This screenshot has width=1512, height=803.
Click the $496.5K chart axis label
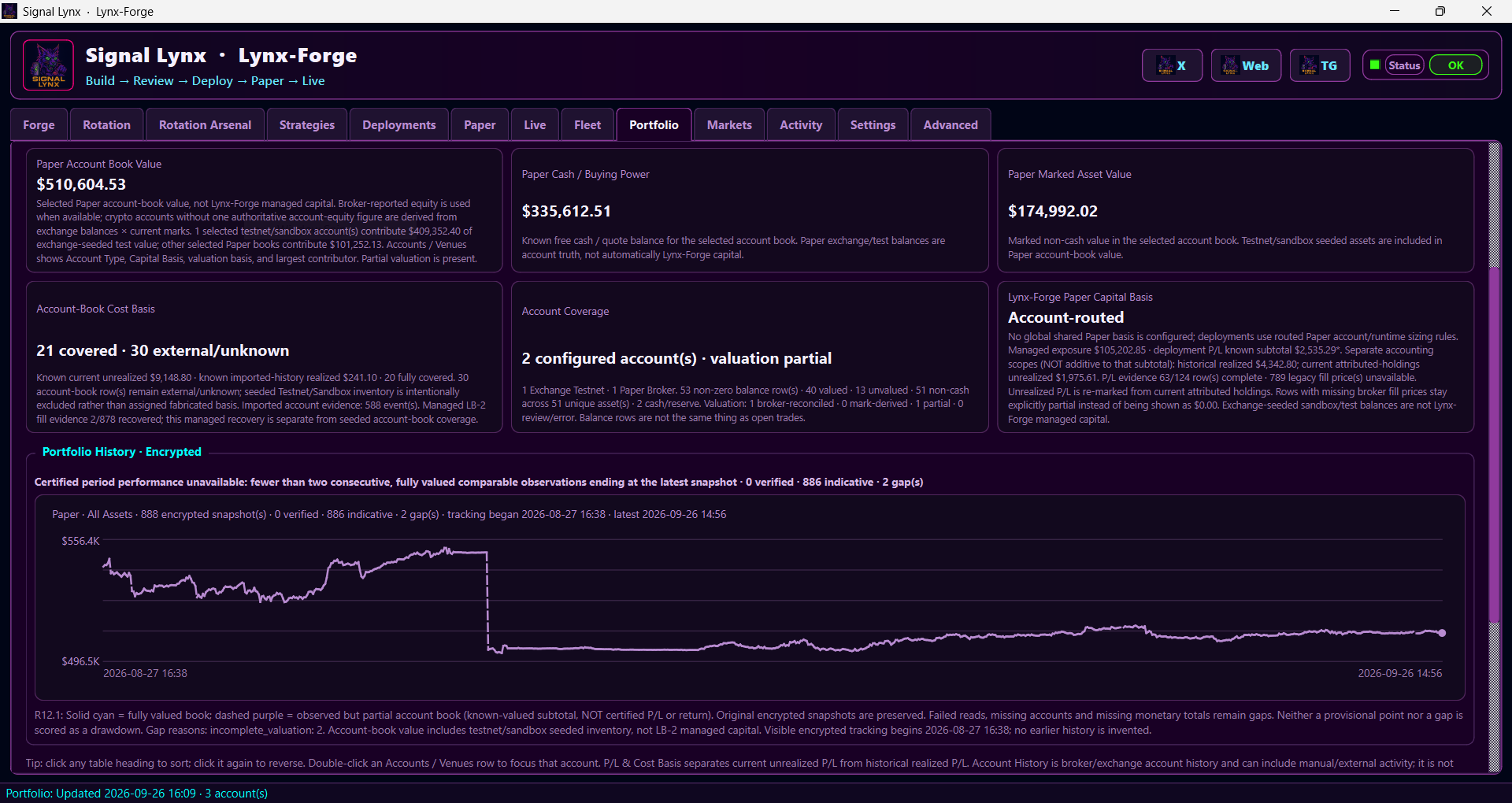(80, 661)
